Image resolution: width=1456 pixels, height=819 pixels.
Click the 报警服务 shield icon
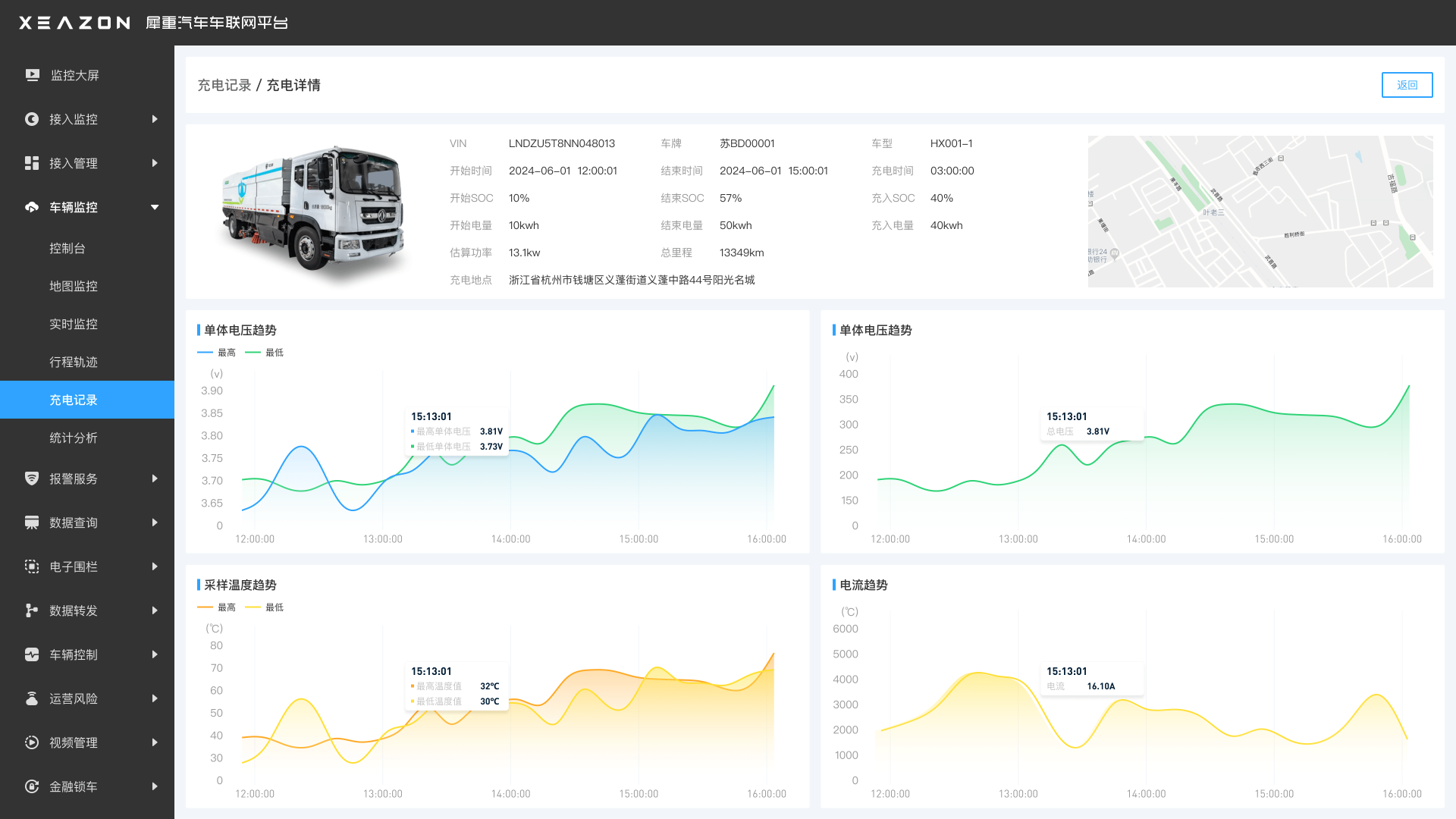coord(32,479)
